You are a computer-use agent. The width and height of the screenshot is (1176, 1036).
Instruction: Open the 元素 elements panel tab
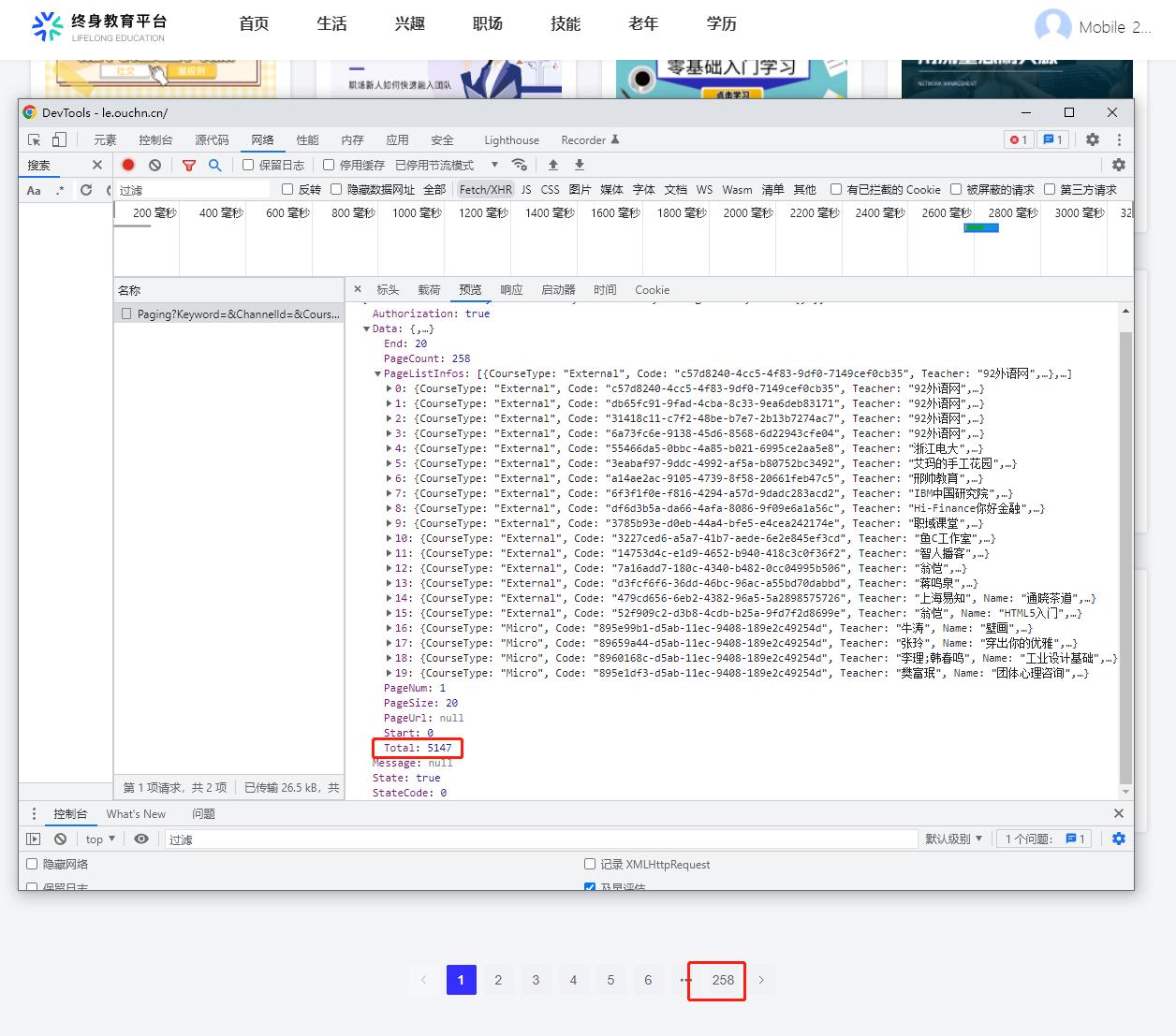coord(105,139)
